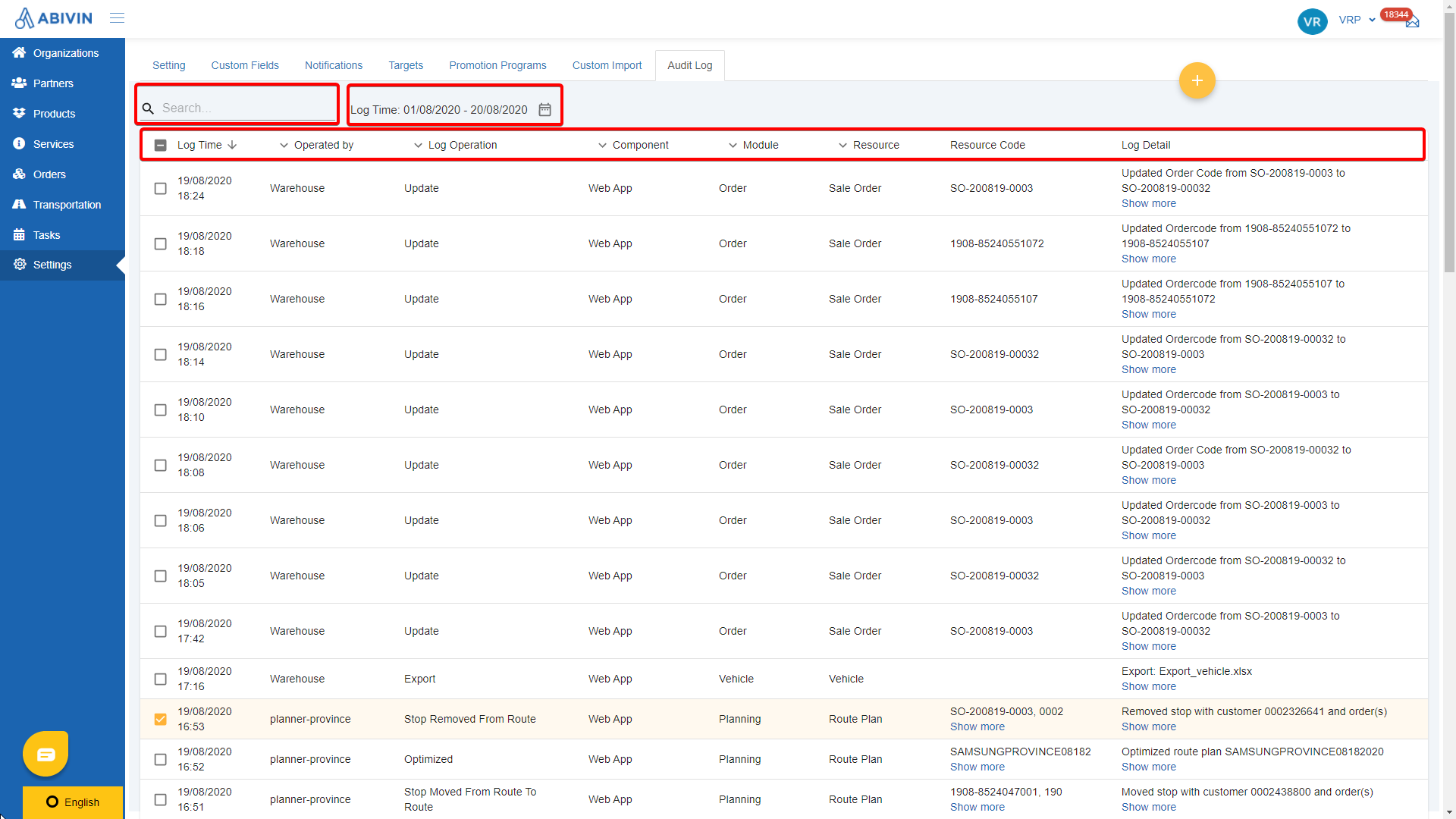Click the VR user avatar

click(1312, 21)
